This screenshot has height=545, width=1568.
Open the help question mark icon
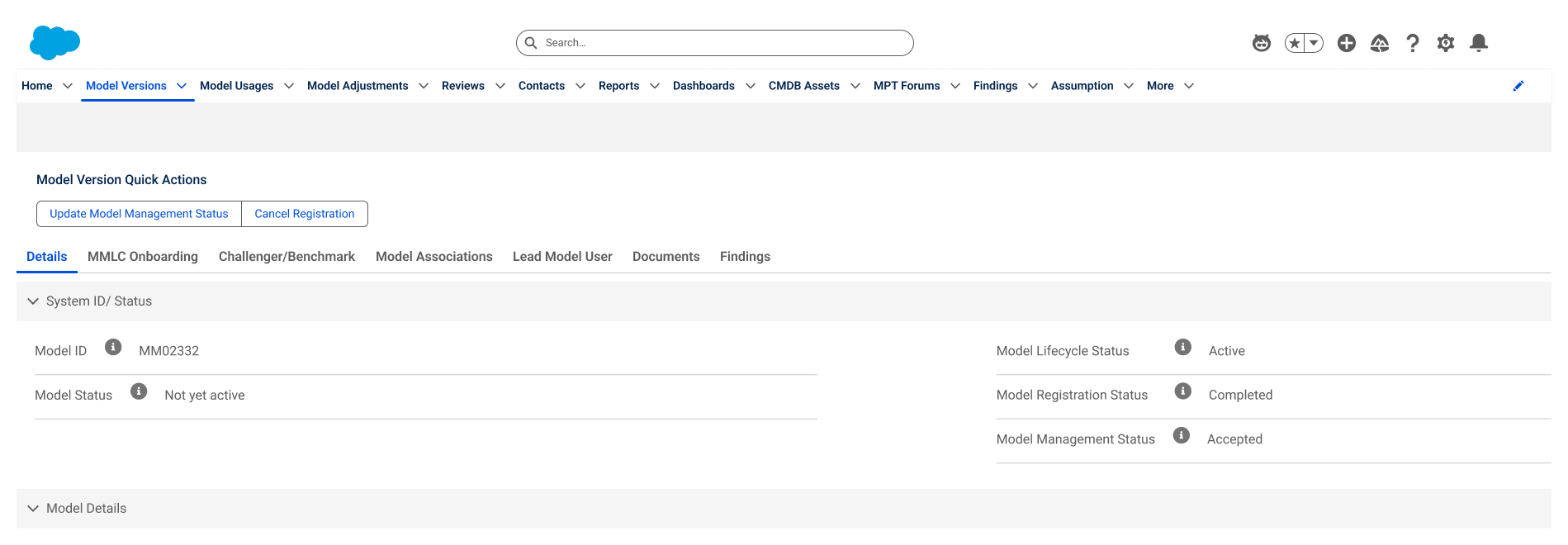point(1413,43)
